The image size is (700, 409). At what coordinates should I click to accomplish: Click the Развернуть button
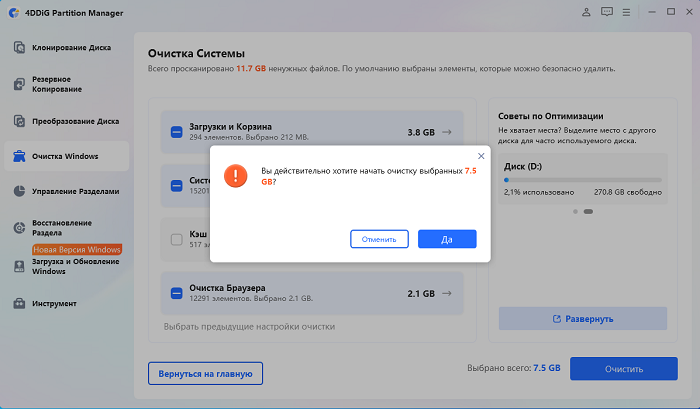pos(583,319)
